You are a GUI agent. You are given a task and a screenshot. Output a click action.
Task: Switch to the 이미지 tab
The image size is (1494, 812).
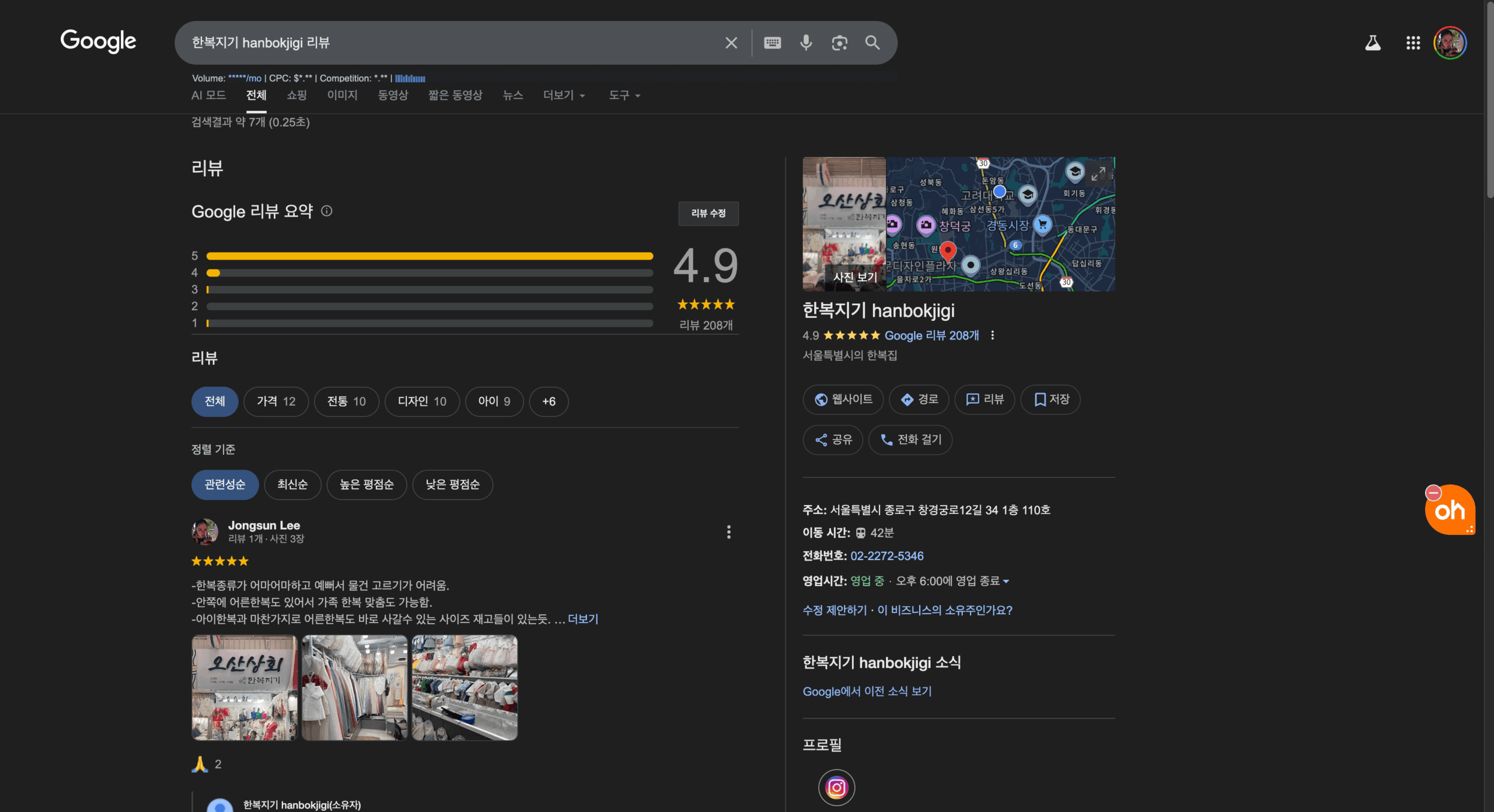342,95
